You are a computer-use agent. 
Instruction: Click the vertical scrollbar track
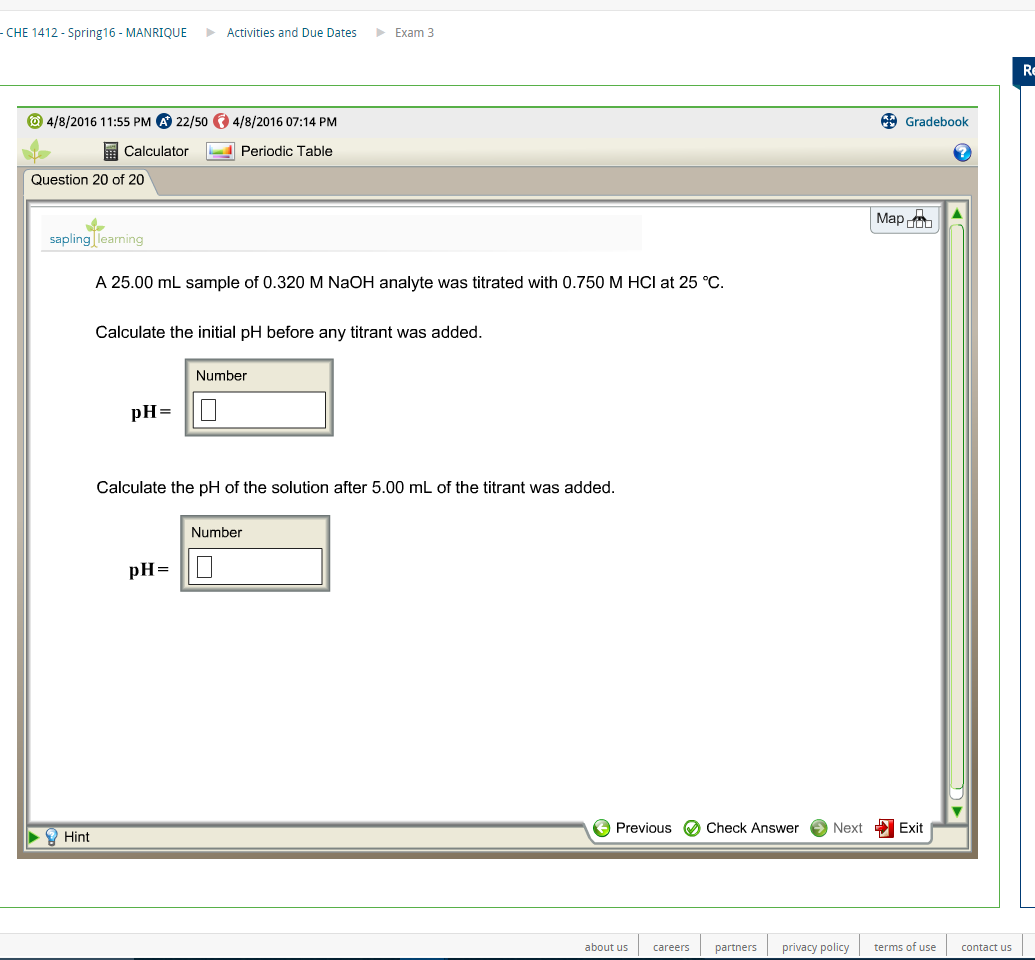tap(956, 512)
